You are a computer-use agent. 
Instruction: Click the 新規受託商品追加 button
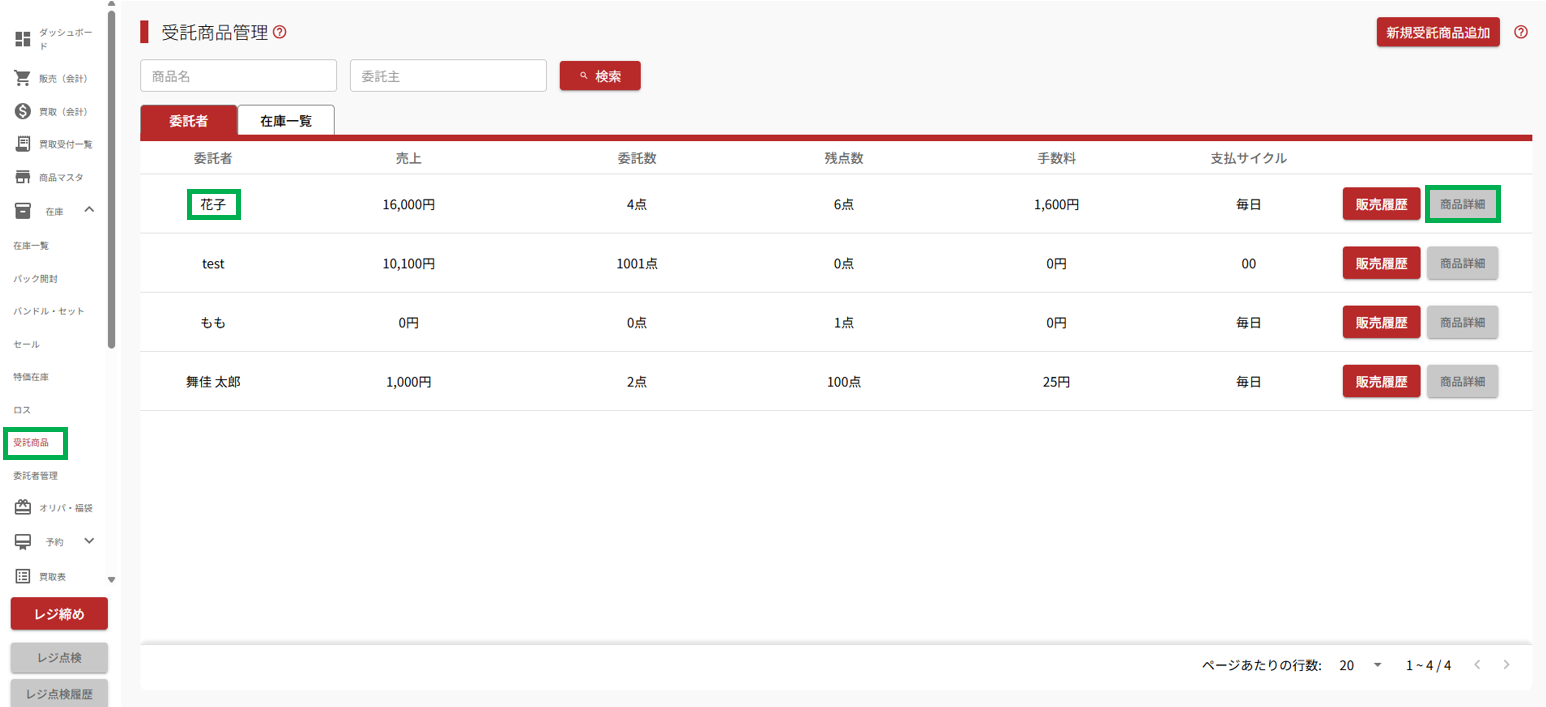coord(1437,32)
